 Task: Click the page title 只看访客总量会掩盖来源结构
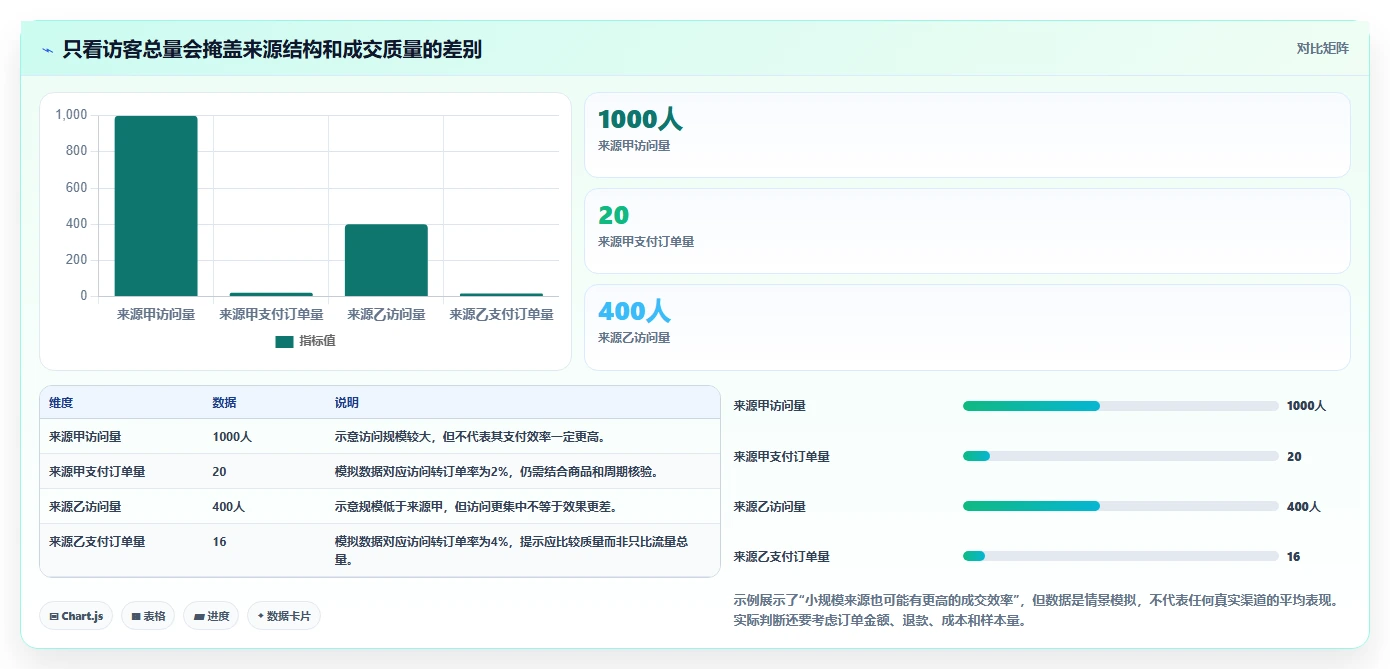click(272, 49)
